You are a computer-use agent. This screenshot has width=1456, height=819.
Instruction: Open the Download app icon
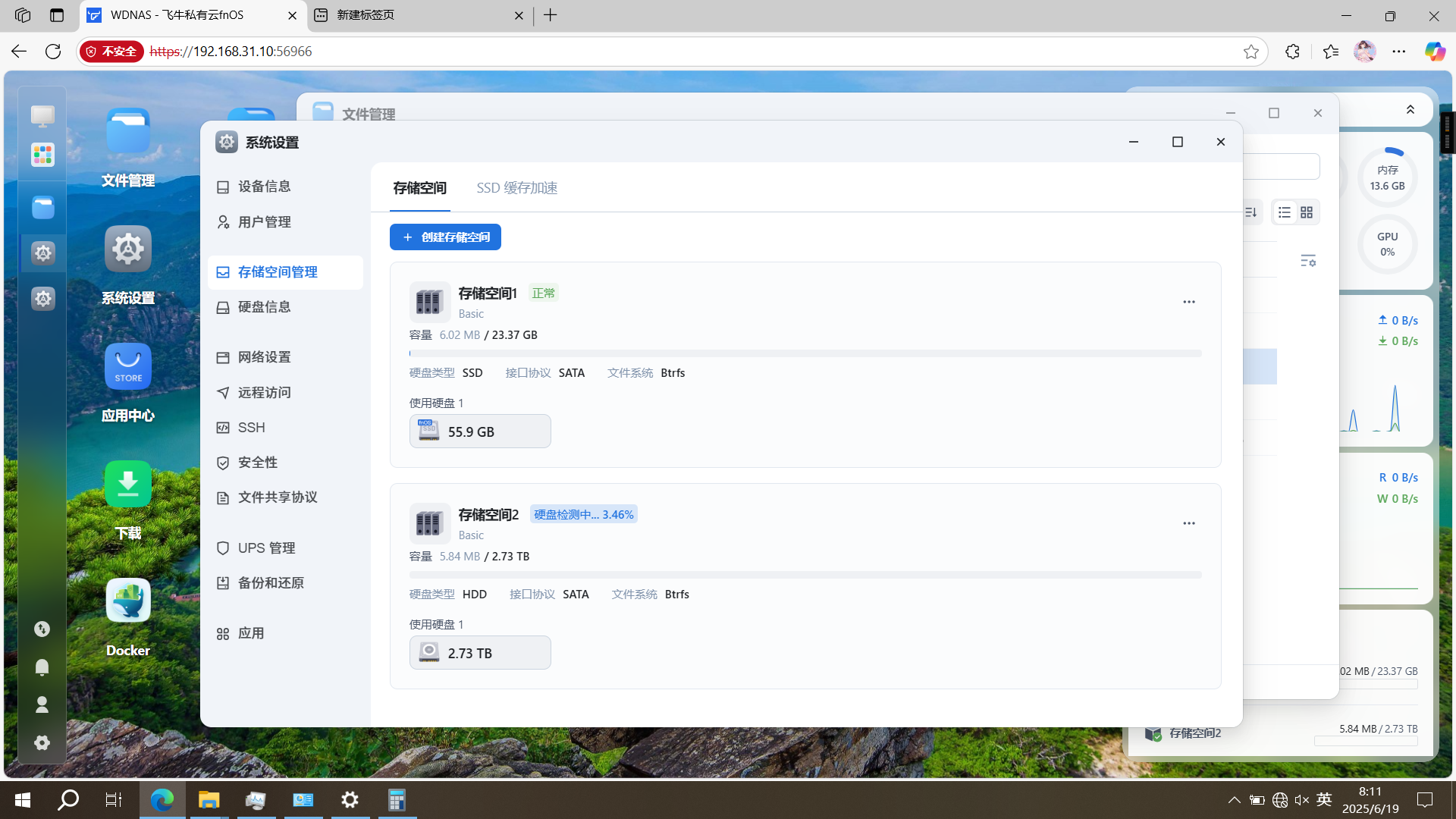tap(127, 485)
